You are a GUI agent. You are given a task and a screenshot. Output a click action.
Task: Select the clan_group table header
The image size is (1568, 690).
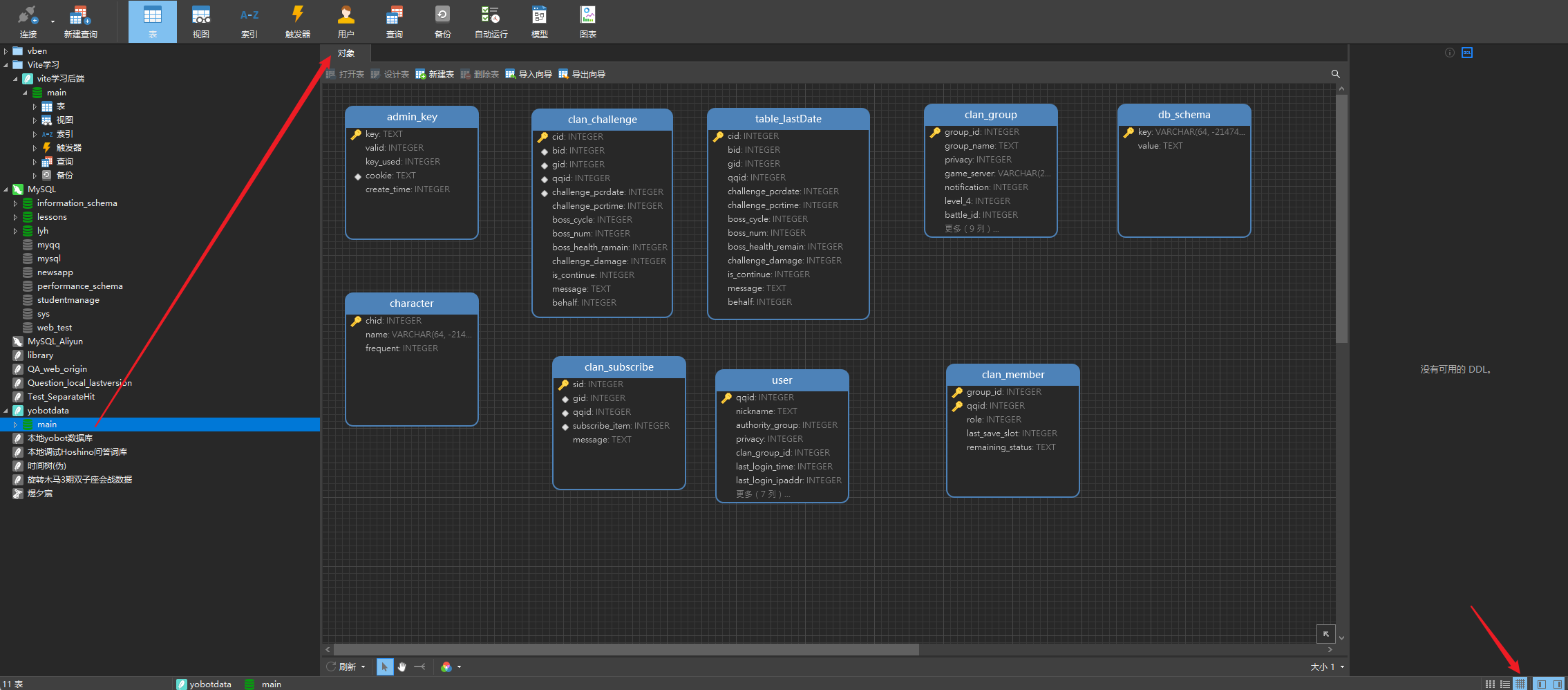(x=991, y=115)
